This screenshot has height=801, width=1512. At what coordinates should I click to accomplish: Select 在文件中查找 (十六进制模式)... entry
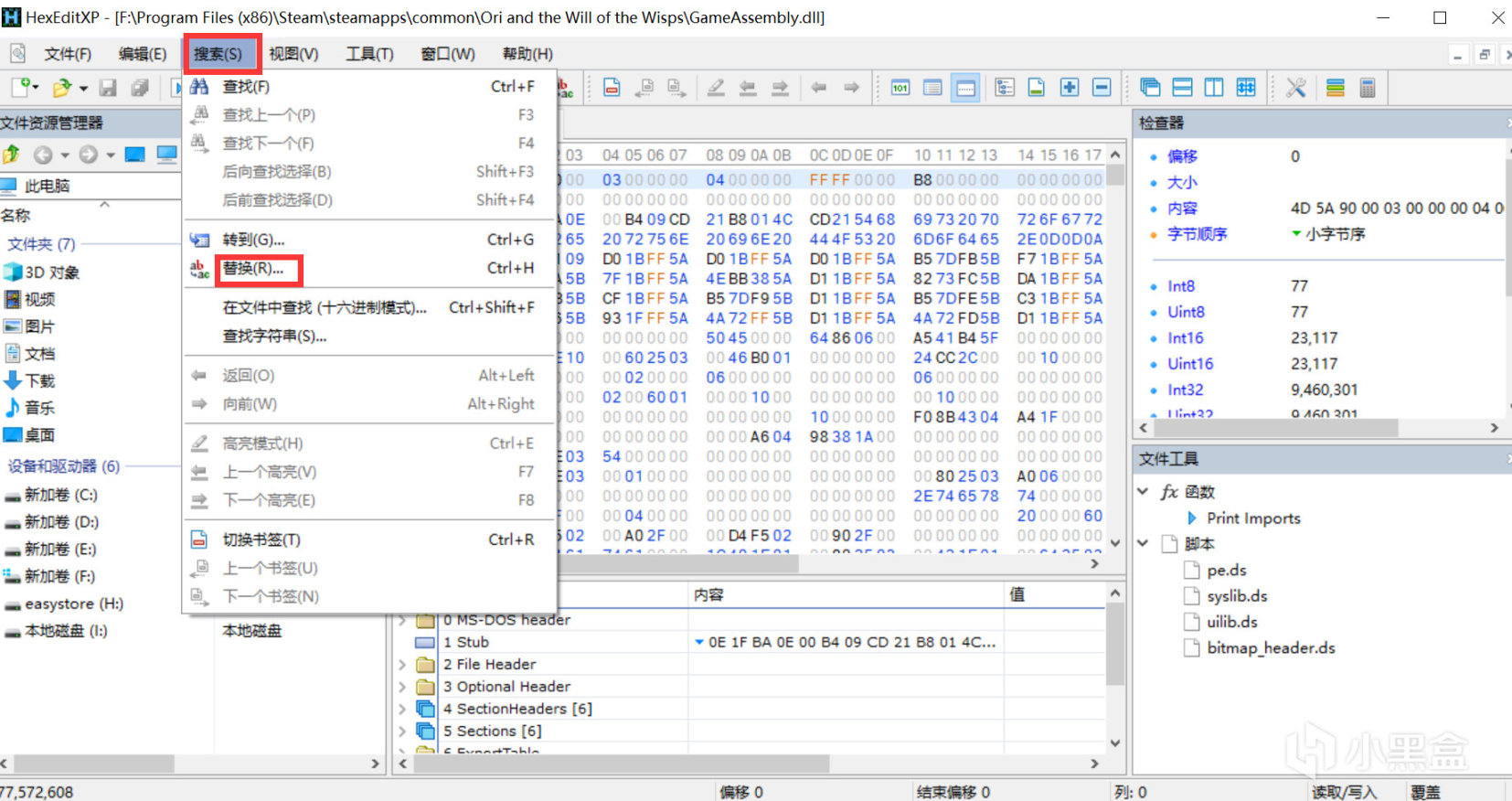[370, 308]
